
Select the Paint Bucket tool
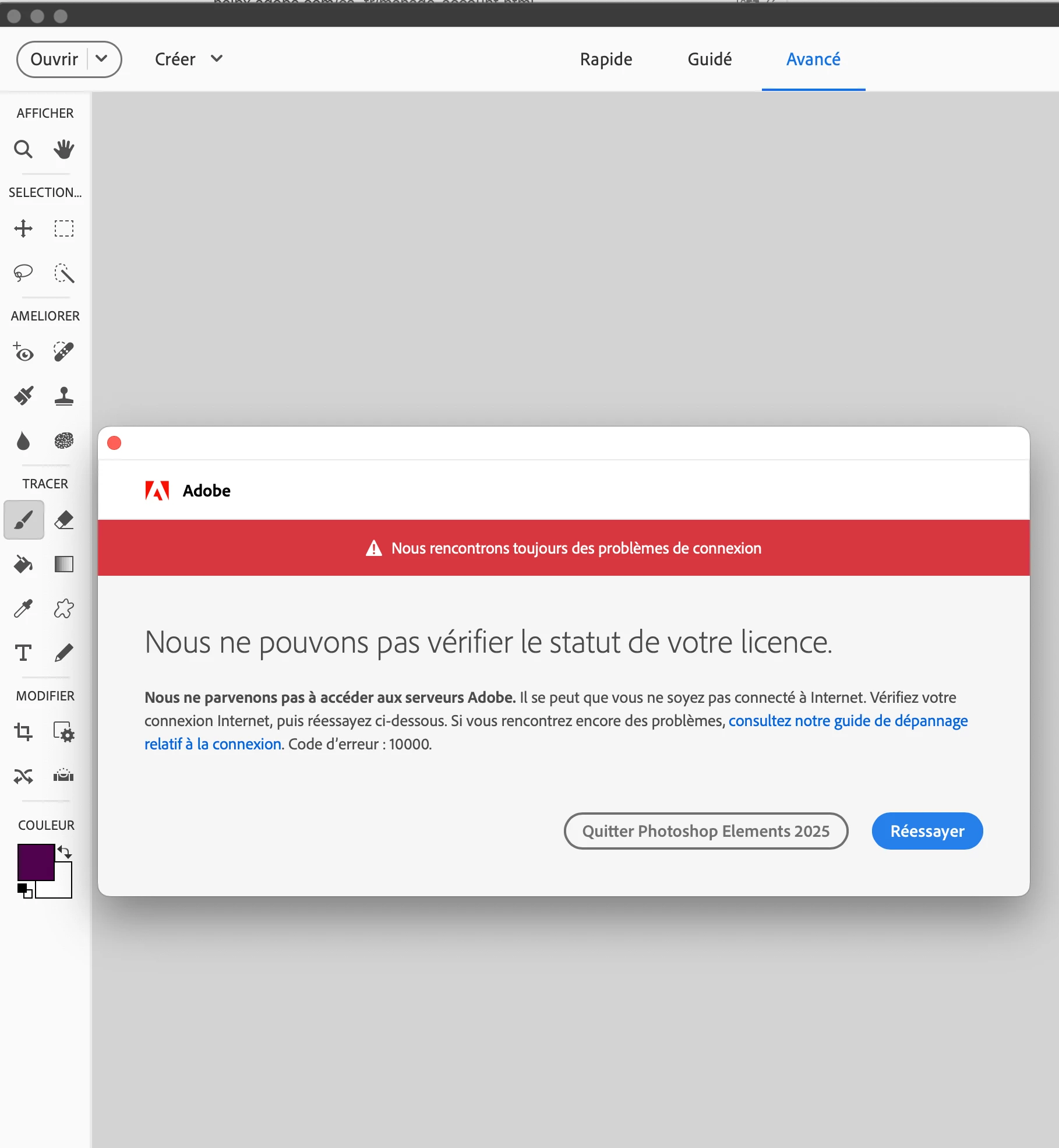(23, 564)
